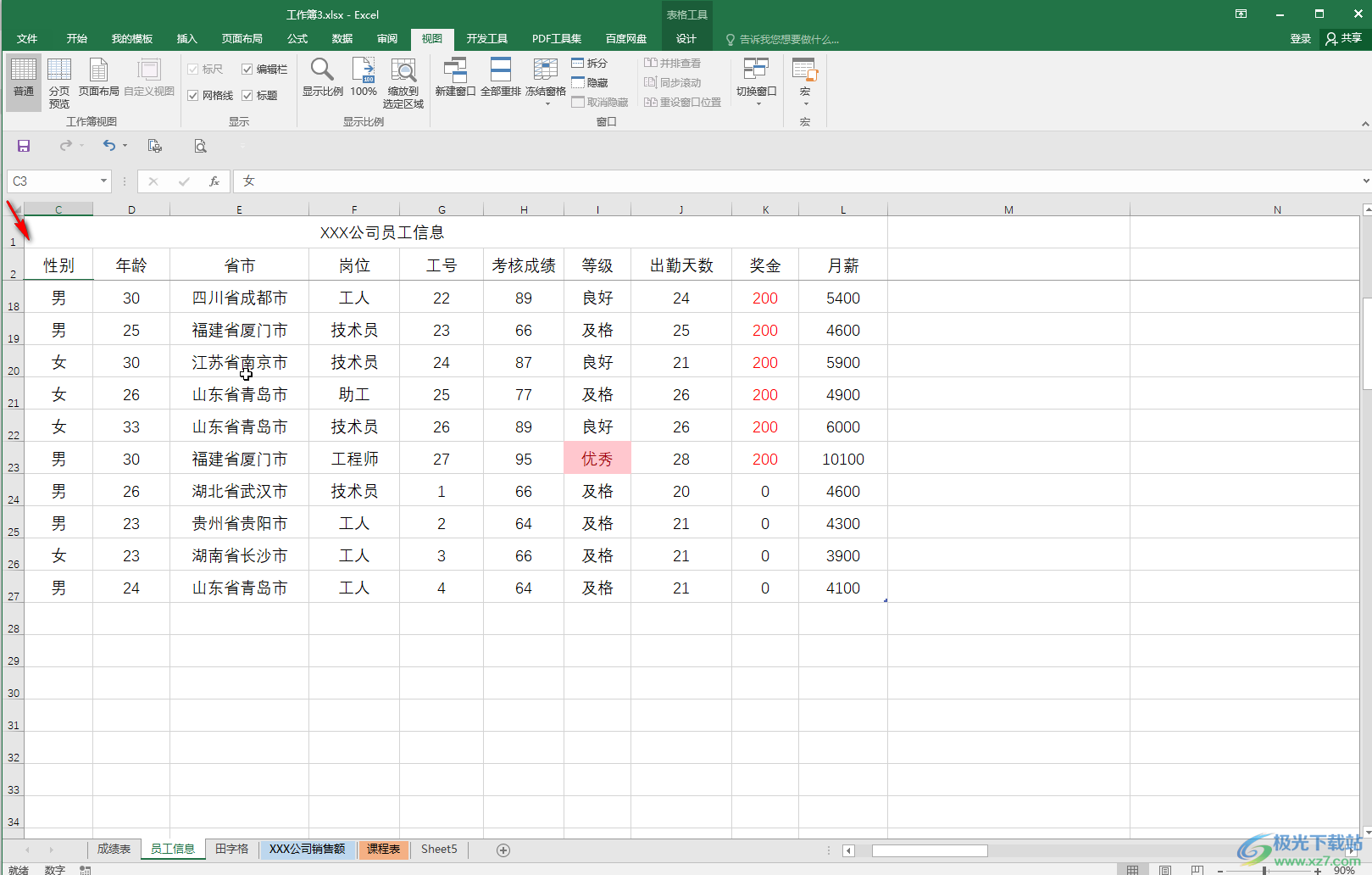Toggle the Formula Bar checkbox

[264, 69]
